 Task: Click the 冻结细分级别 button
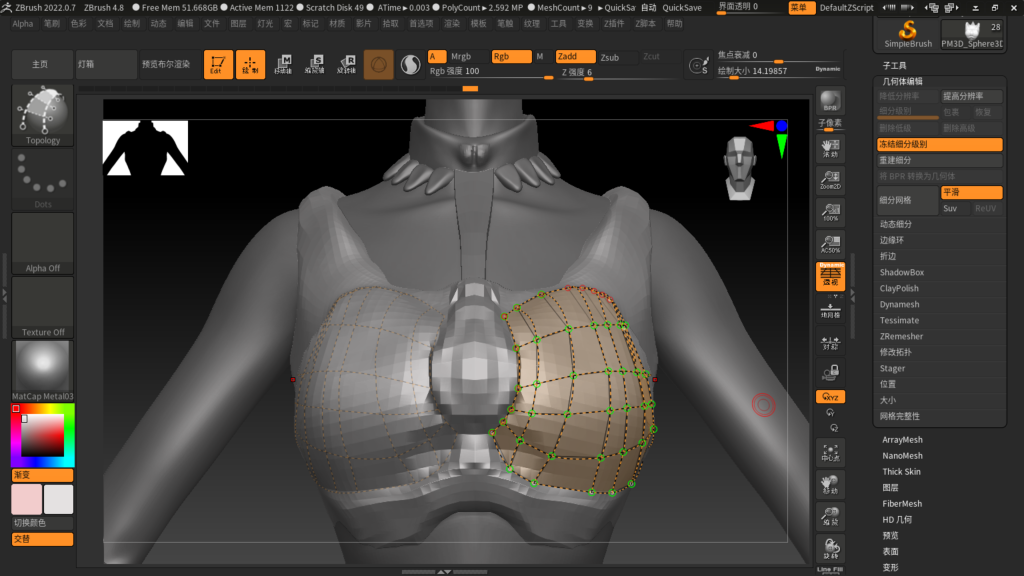point(939,144)
